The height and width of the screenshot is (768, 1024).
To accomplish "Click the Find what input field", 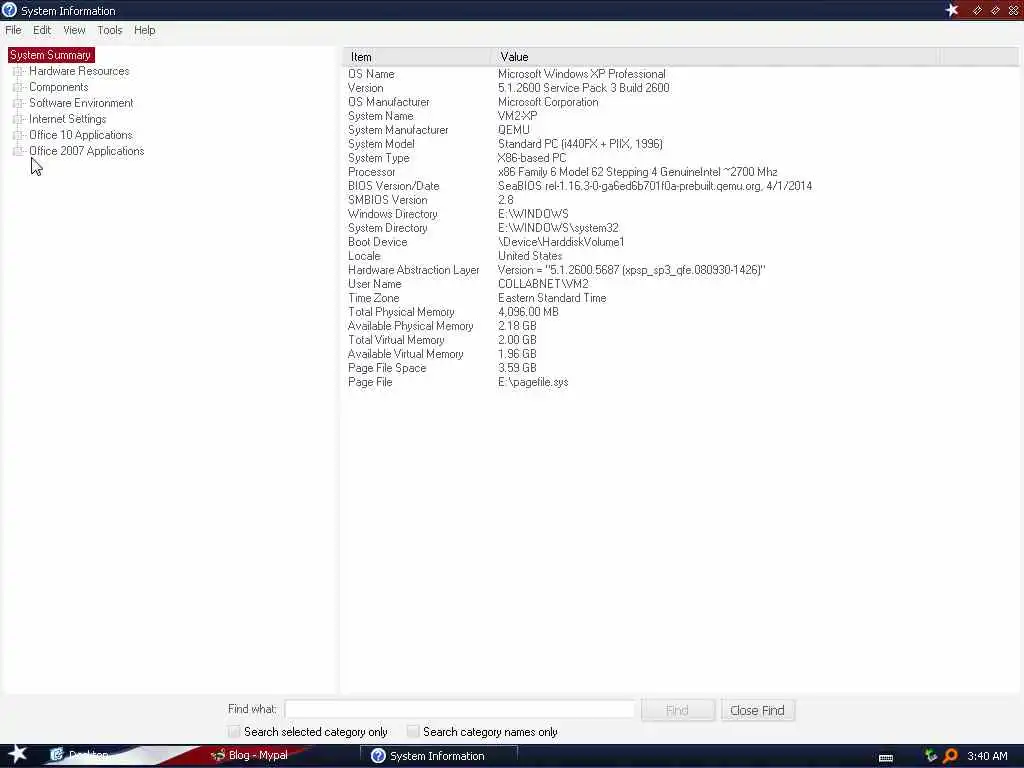I will (x=460, y=709).
